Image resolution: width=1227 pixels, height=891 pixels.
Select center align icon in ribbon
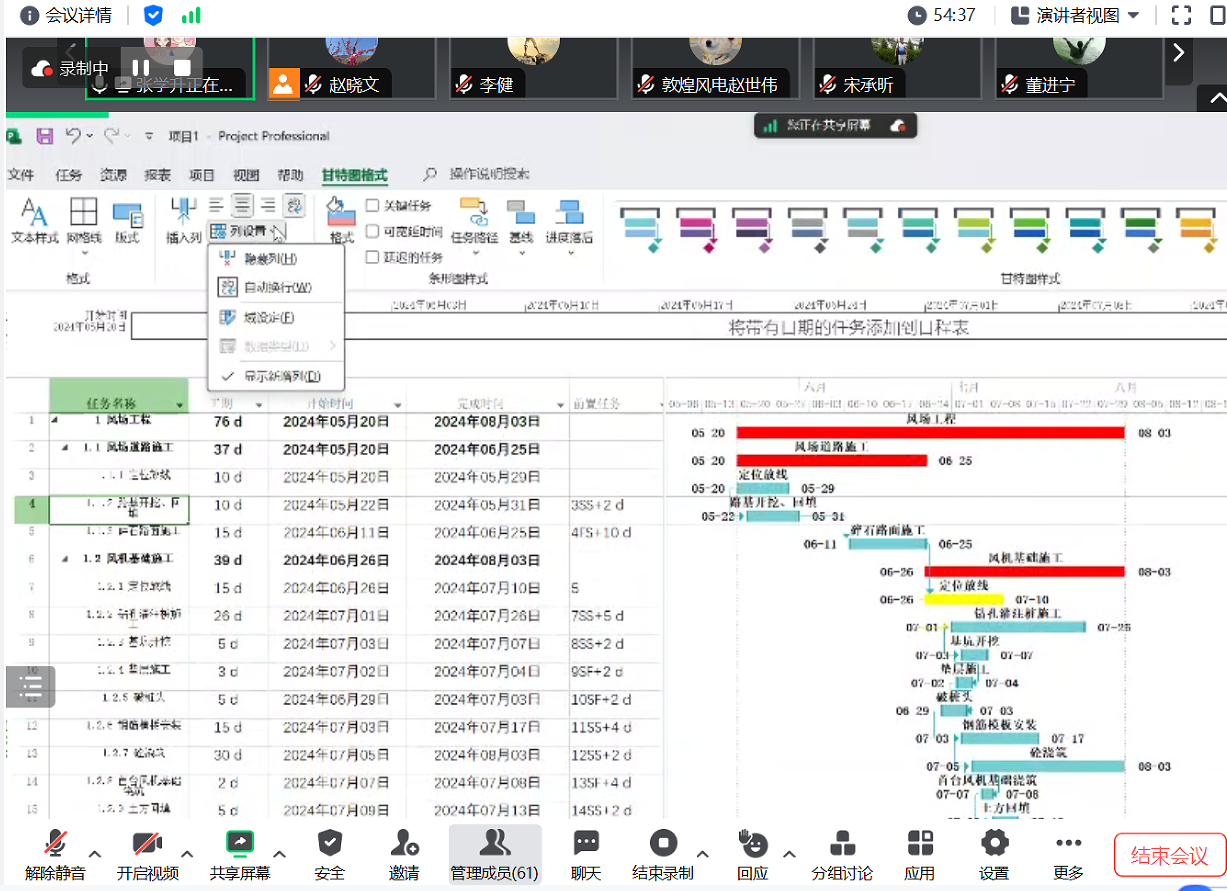(242, 205)
